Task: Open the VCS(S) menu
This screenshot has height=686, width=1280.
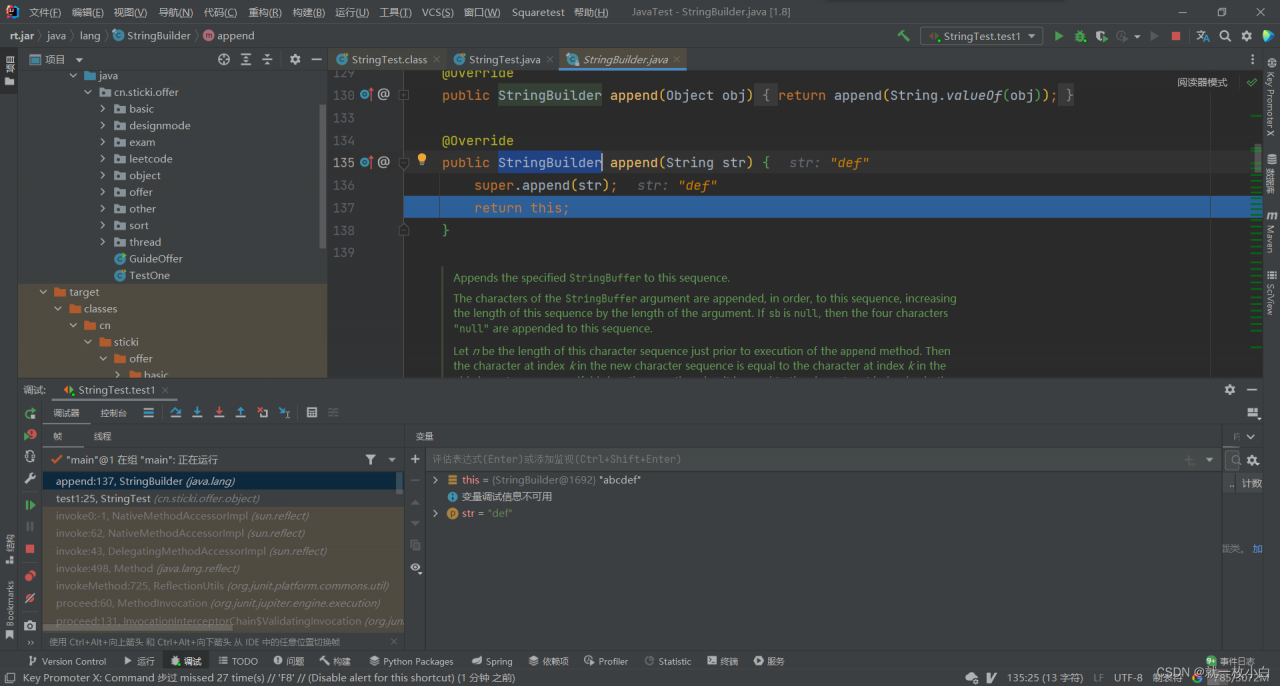Action: (x=437, y=12)
